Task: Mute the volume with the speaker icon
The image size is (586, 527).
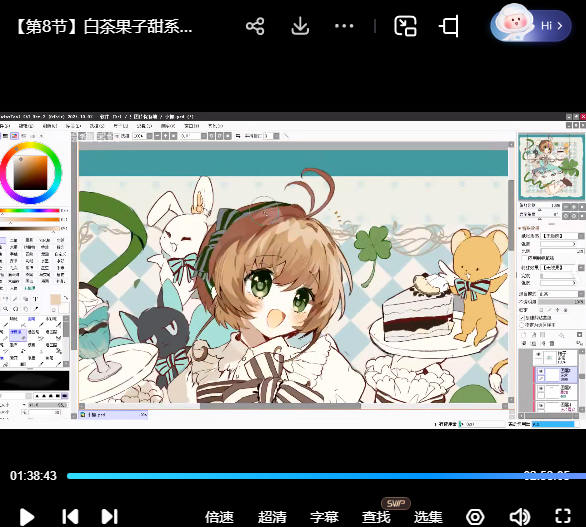Action: click(519, 517)
